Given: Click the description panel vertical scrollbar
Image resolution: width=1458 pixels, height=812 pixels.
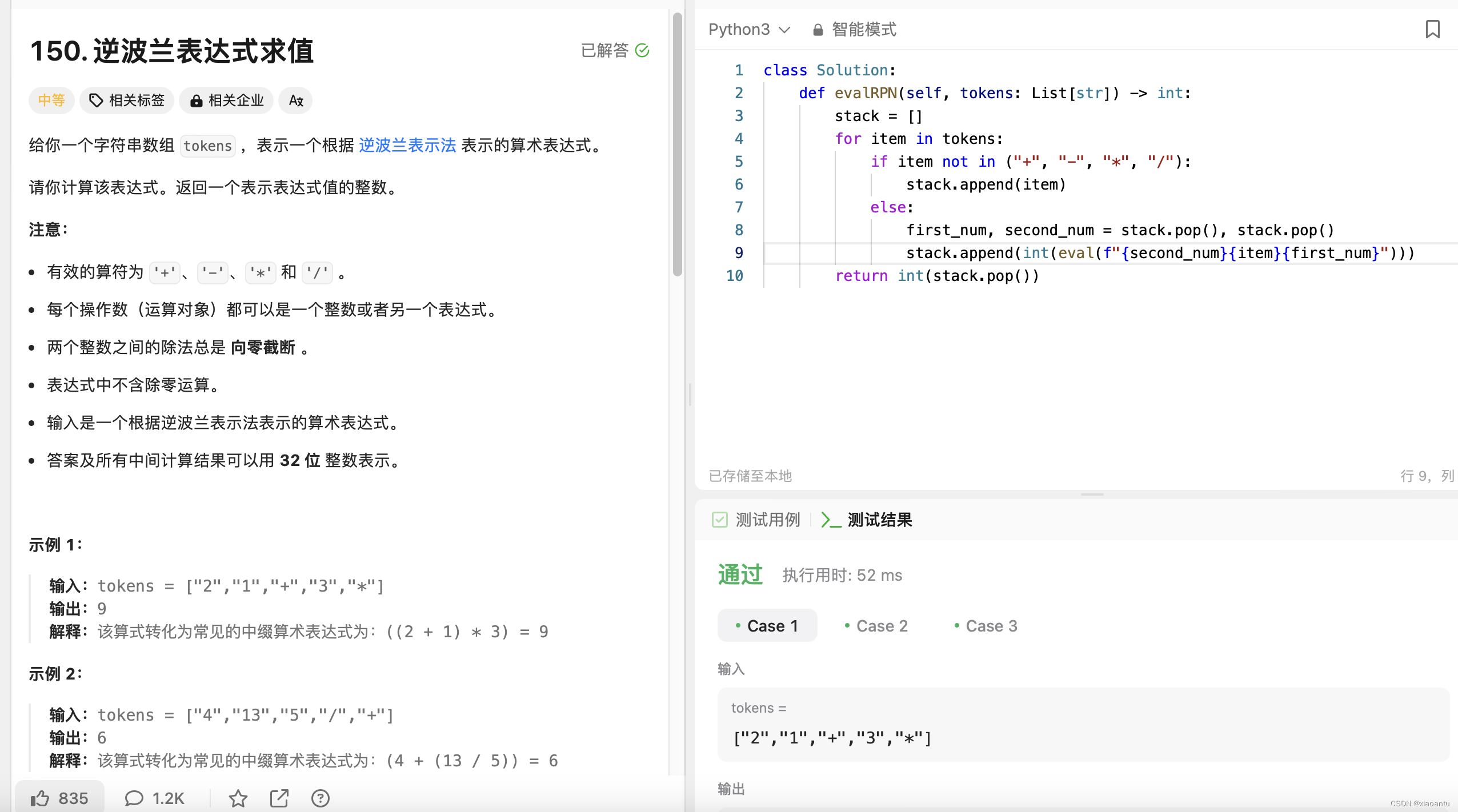Looking at the screenshot, I should (678, 144).
